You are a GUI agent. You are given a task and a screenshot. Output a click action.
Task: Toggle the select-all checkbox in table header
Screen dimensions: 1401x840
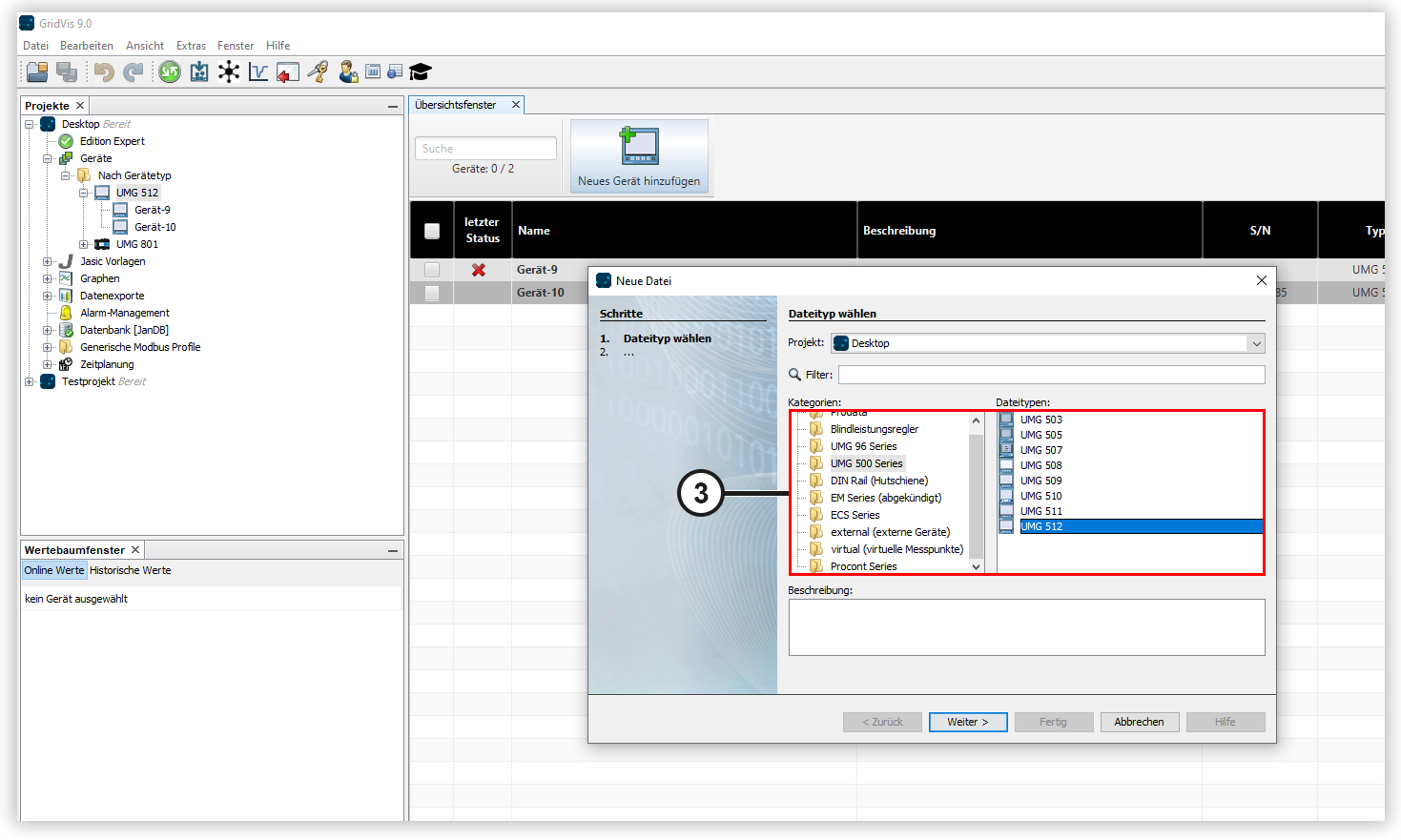[x=432, y=231]
